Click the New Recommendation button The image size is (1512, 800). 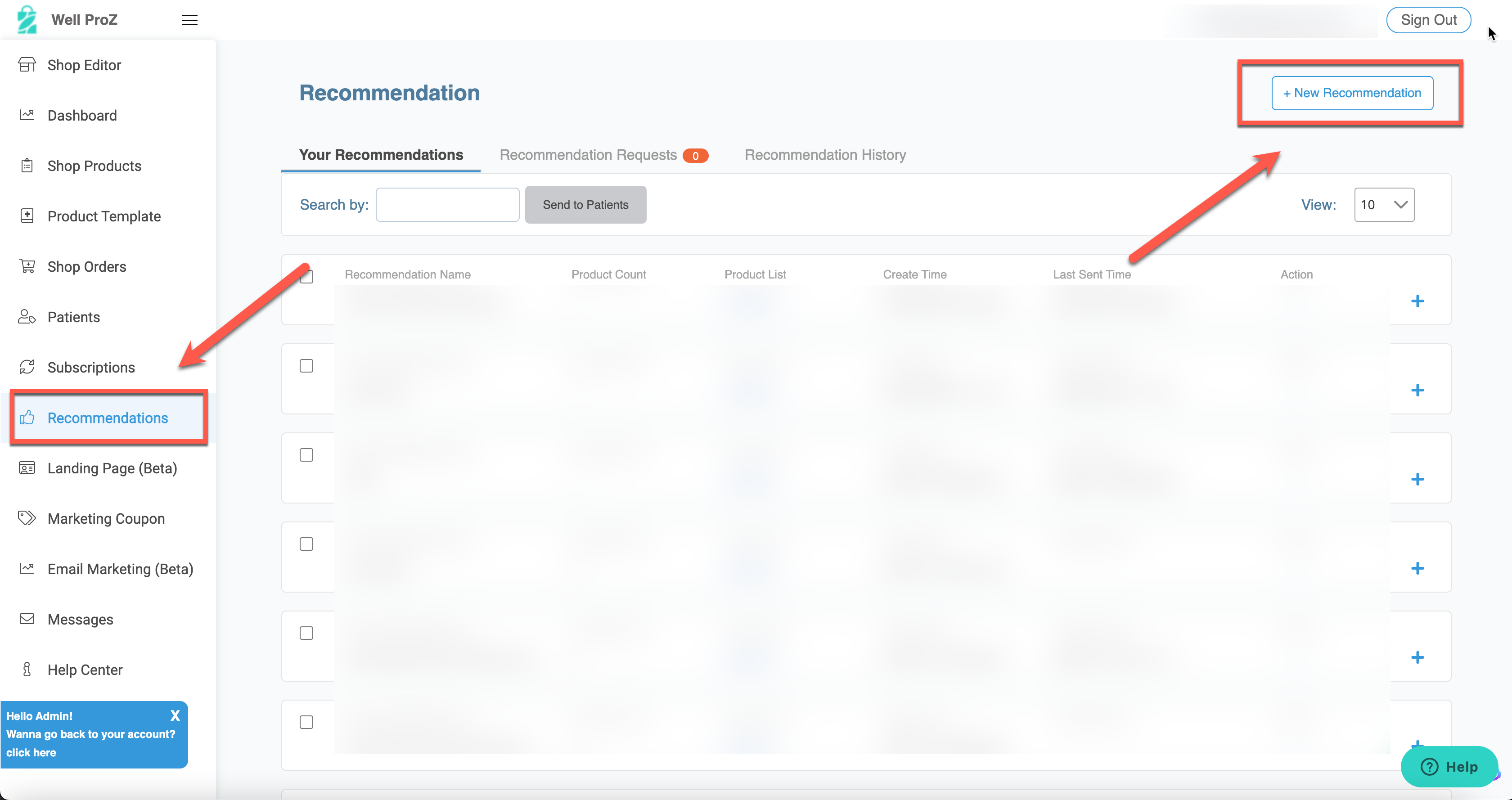tap(1352, 93)
